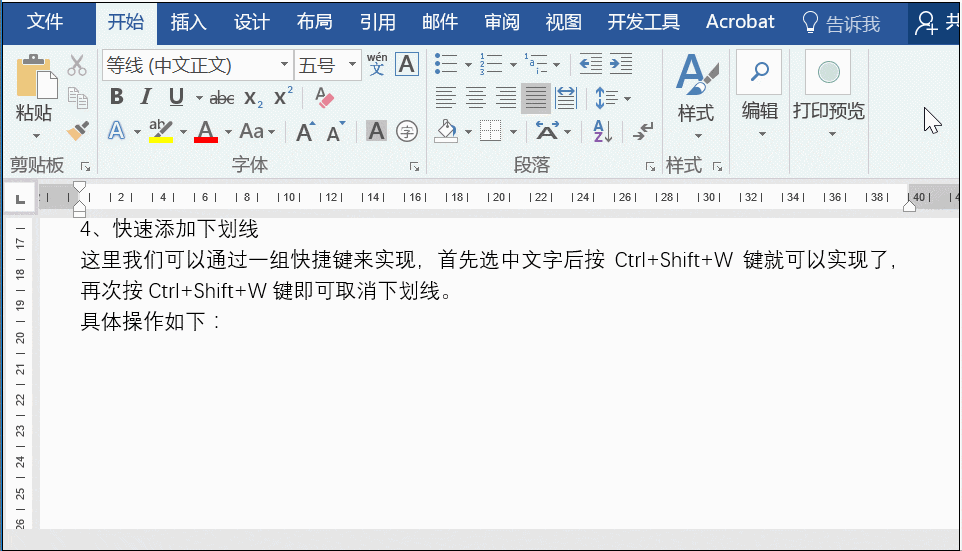Click the Increase Indent icon
This screenshot has height=551, width=962.
point(621,64)
